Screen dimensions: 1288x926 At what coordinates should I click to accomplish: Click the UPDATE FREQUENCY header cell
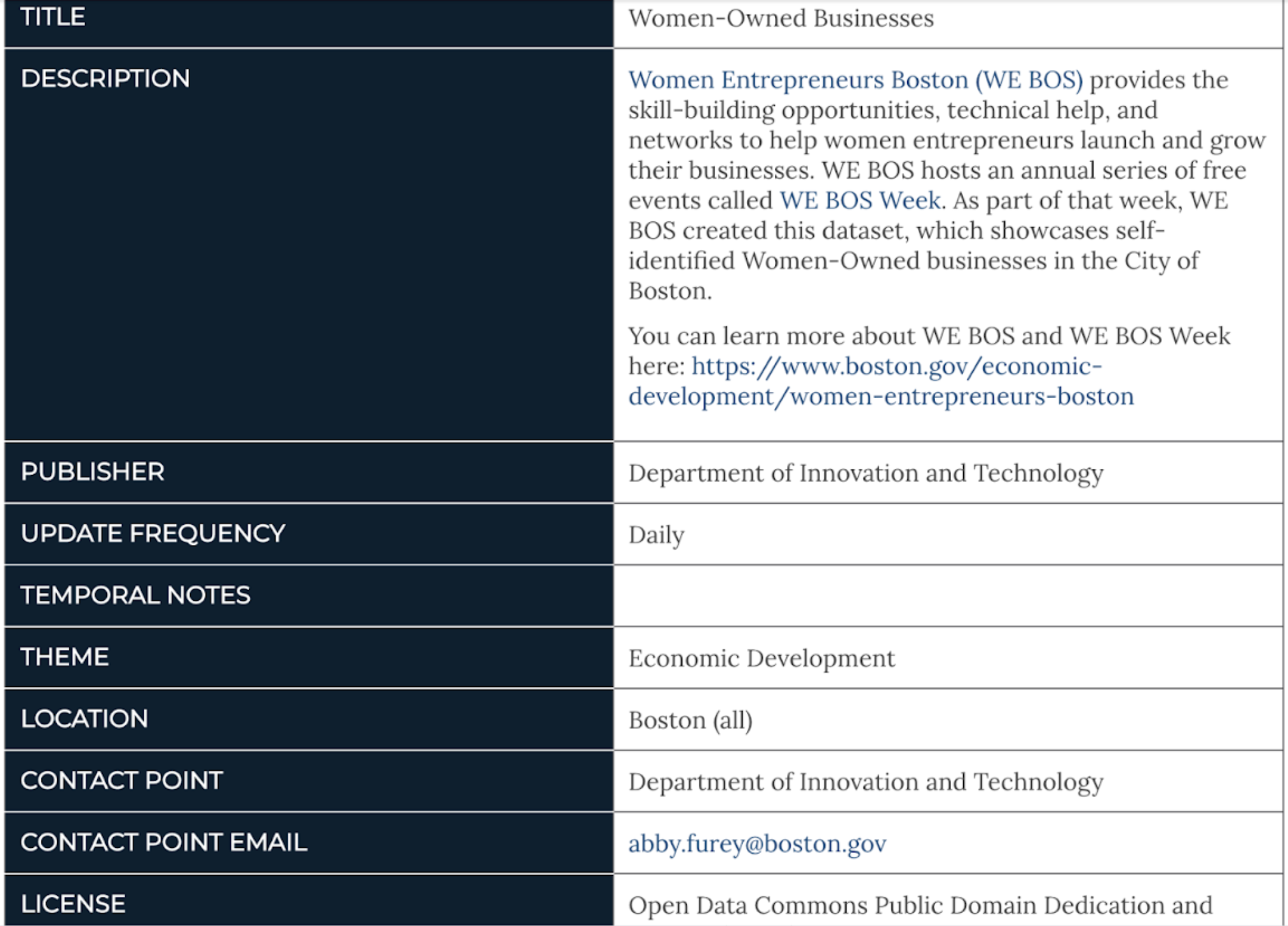(x=153, y=534)
